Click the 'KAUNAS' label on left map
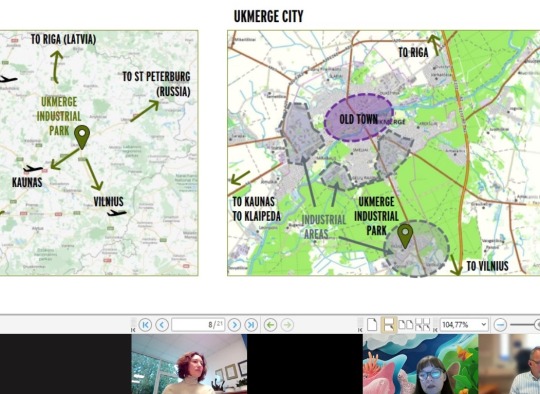The width and height of the screenshot is (540, 394). click(x=27, y=182)
